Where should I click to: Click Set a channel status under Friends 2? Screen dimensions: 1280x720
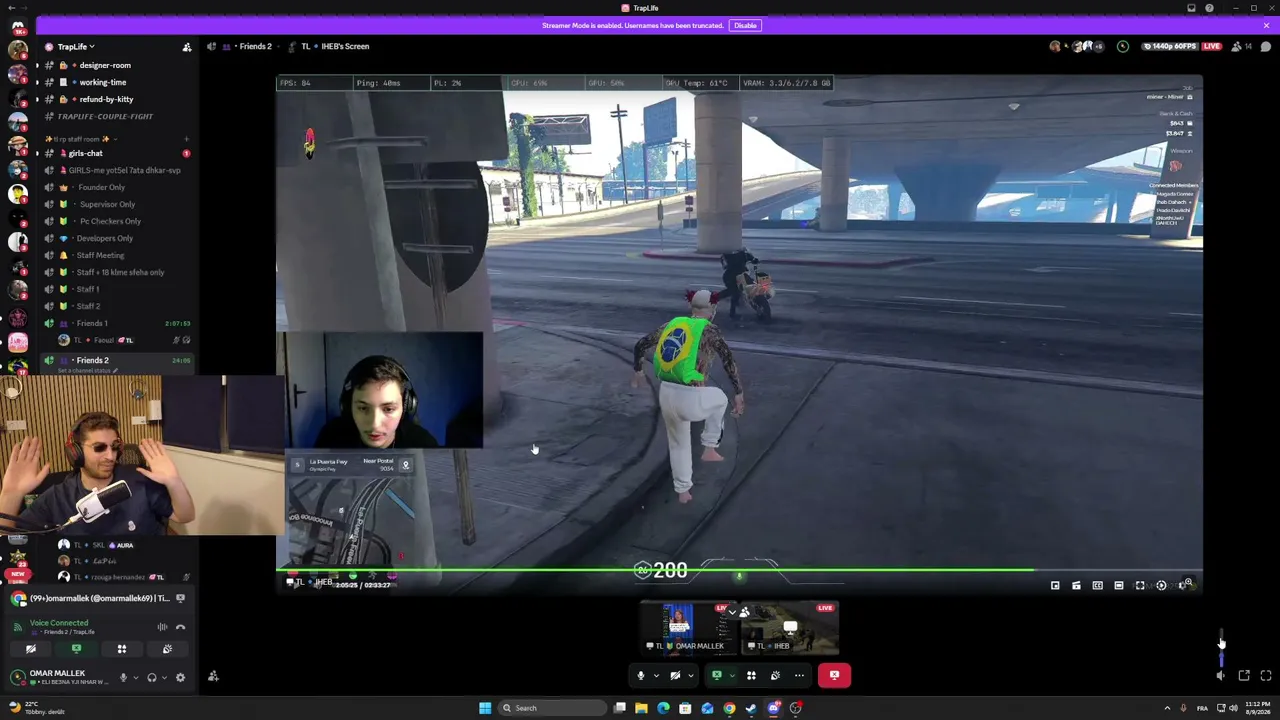click(x=87, y=371)
